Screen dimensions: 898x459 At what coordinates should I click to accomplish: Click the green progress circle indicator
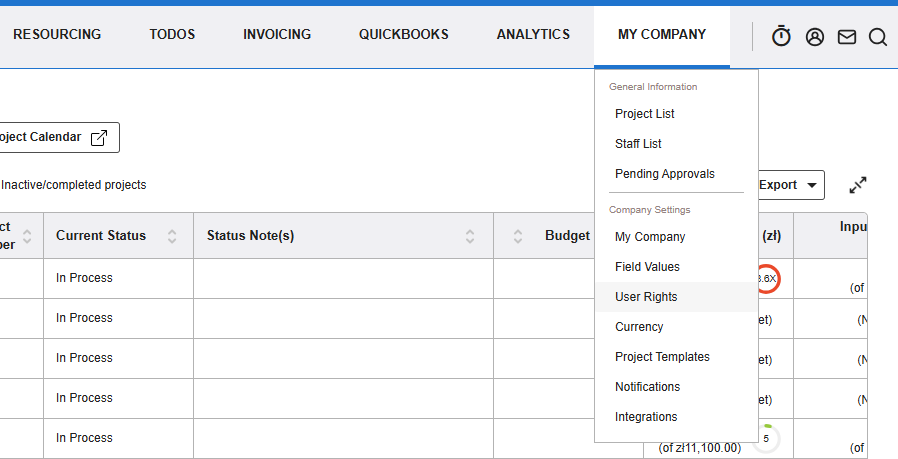(x=766, y=438)
